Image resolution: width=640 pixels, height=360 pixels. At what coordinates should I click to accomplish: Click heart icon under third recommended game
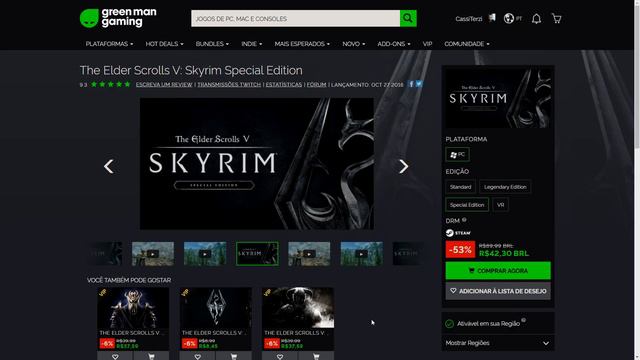click(280, 356)
